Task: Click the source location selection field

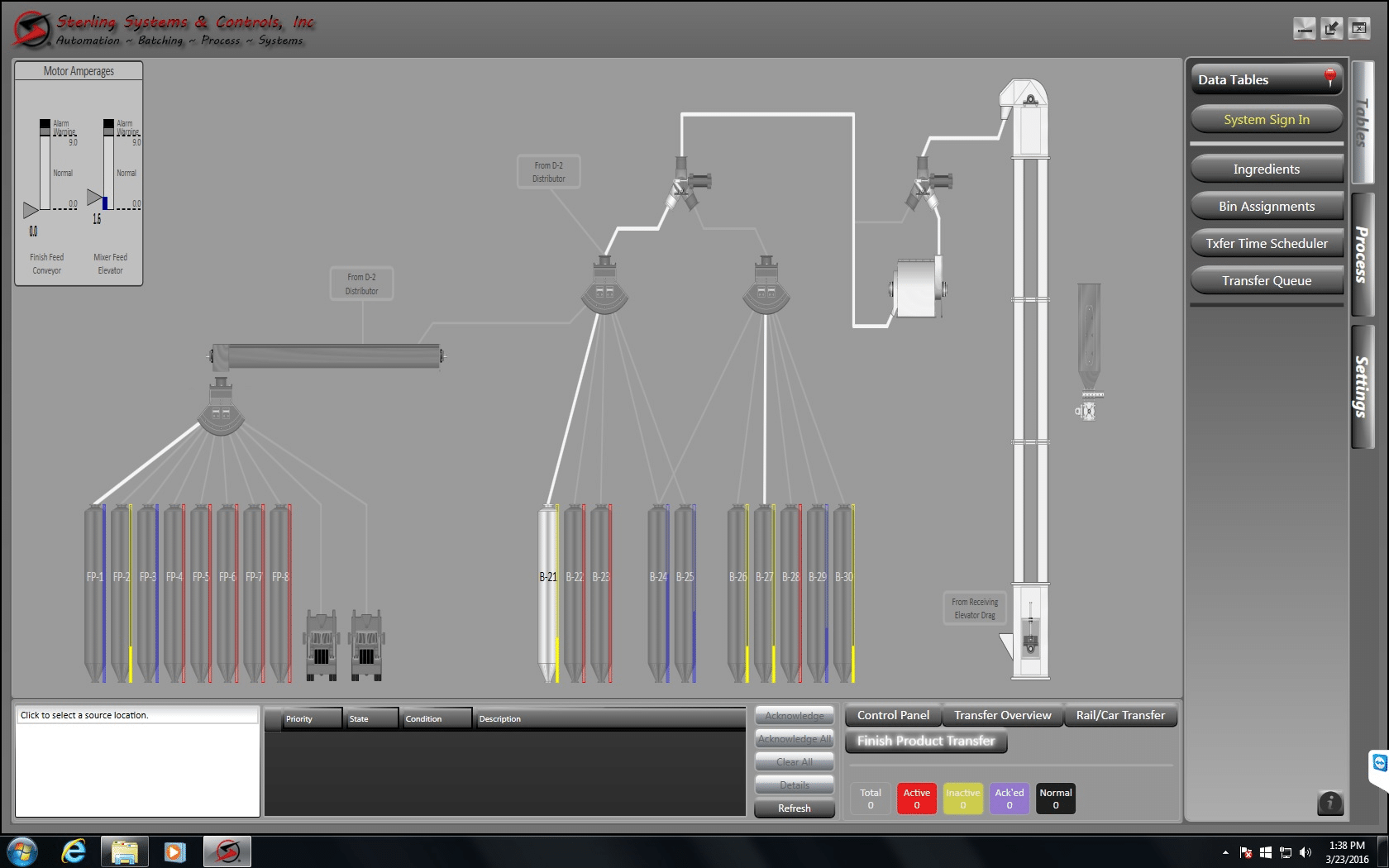Action: [136, 715]
